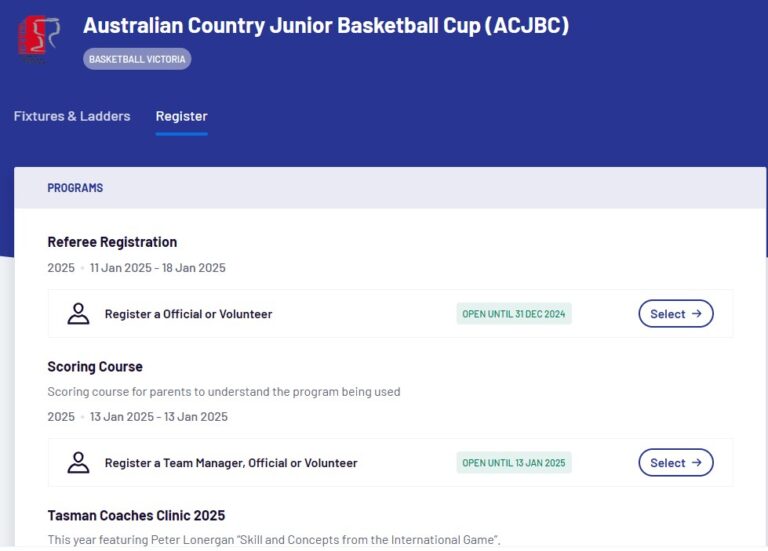Click the BASKETBALL VICTORIA badge

[137, 59]
